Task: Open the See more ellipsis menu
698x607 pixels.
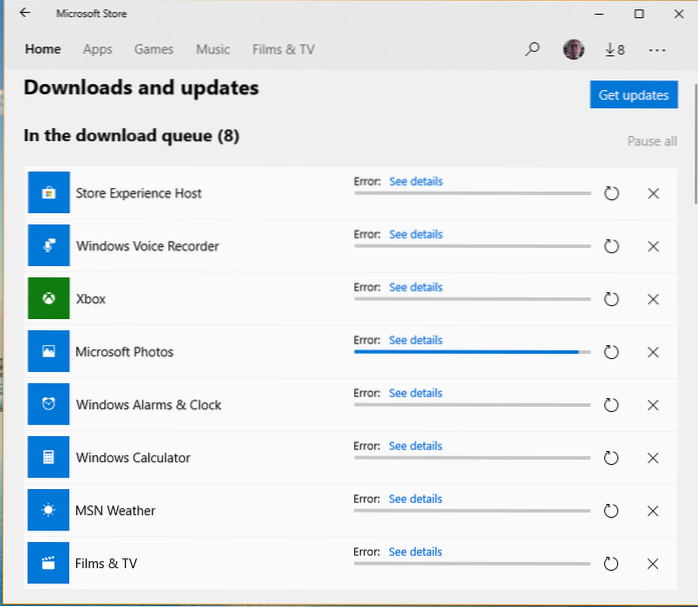Action: [657, 49]
